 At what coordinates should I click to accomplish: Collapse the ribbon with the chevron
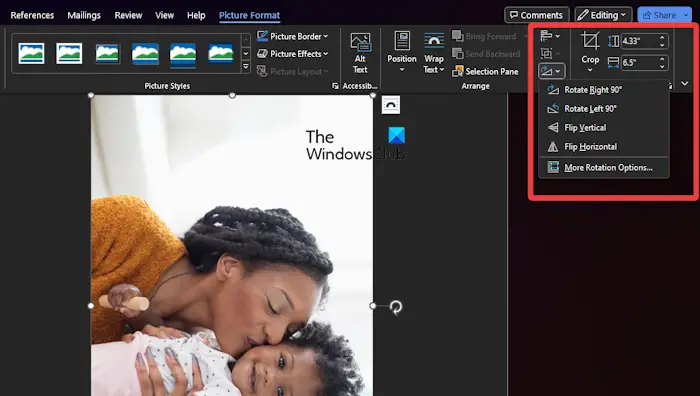click(685, 83)
